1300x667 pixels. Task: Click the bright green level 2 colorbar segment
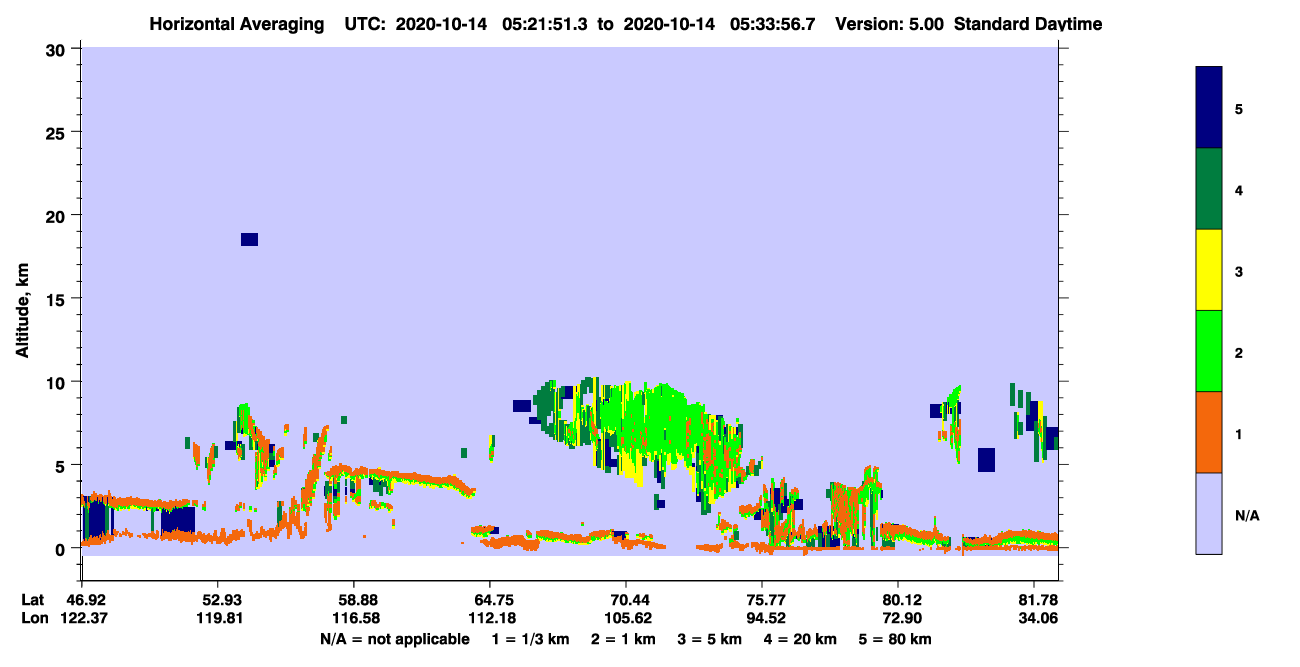(x=1209, y=351)
